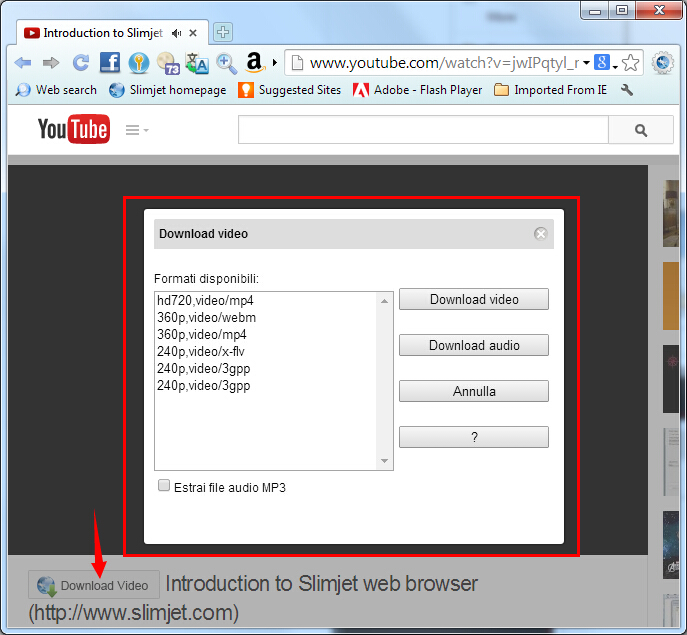Mute the tab audio speaker icon
Viewport: 687px width, 635px height.
(x=177, y=33)
